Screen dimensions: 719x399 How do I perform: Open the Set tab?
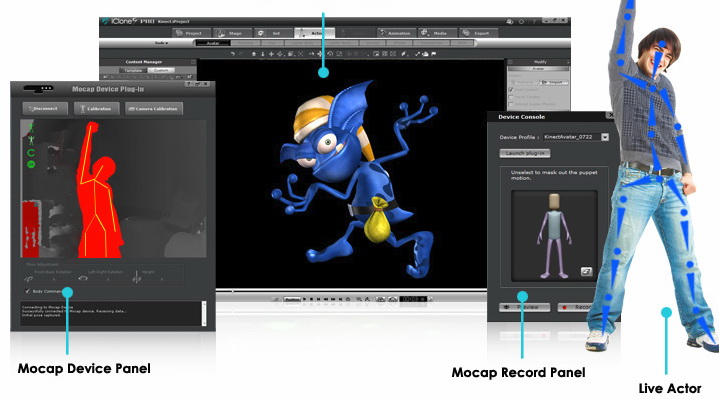point(274,33)
